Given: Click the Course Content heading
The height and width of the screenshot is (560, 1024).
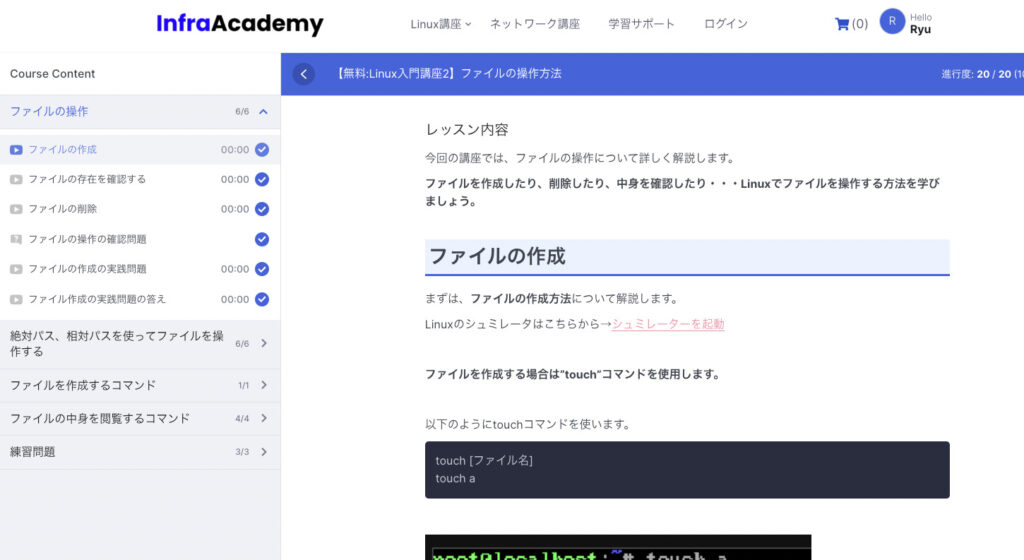Looking at the screenshot, I should pyautogui.click(x=52, y=74).
